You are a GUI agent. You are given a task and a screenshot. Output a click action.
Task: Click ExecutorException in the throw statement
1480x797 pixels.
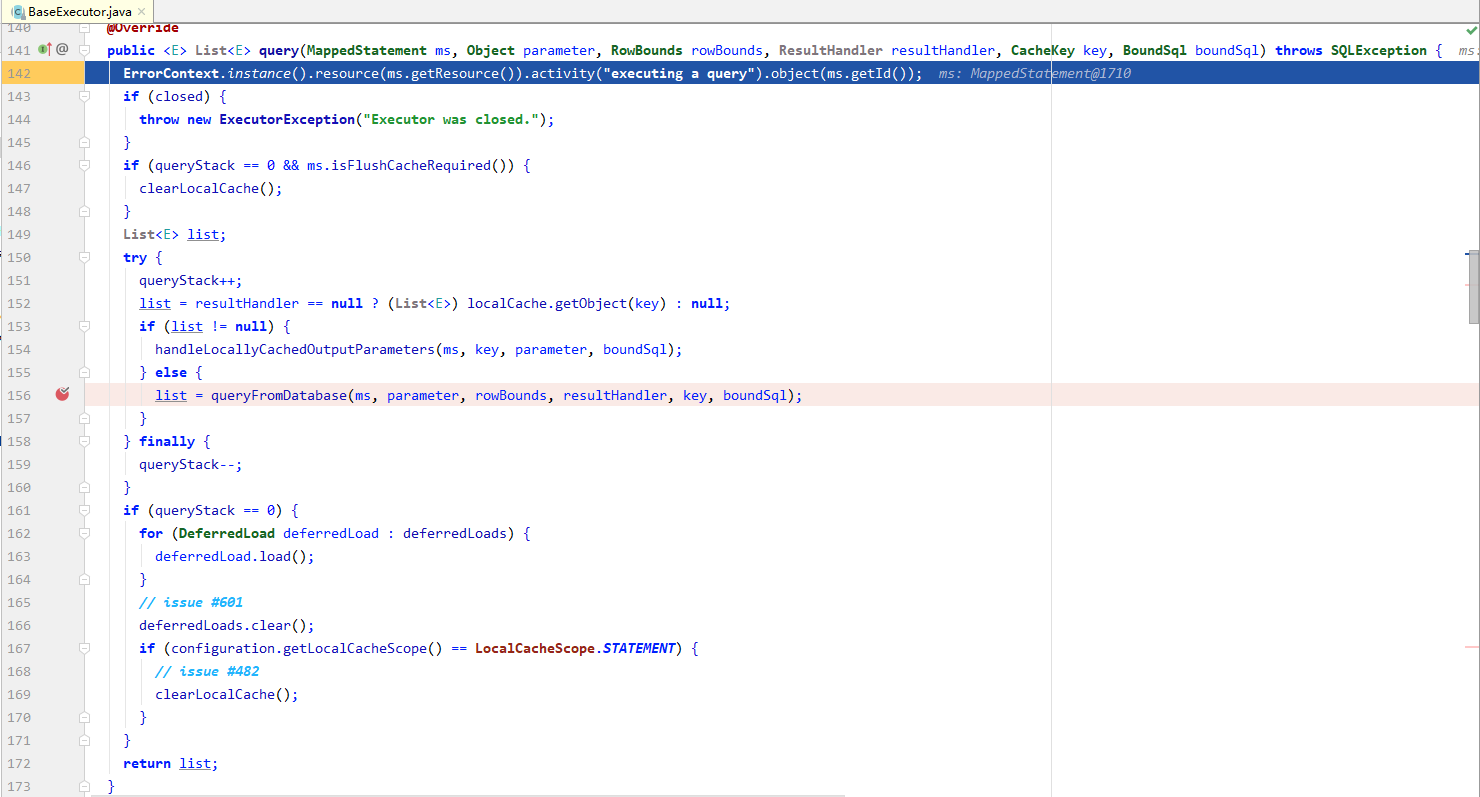(287, 119)
